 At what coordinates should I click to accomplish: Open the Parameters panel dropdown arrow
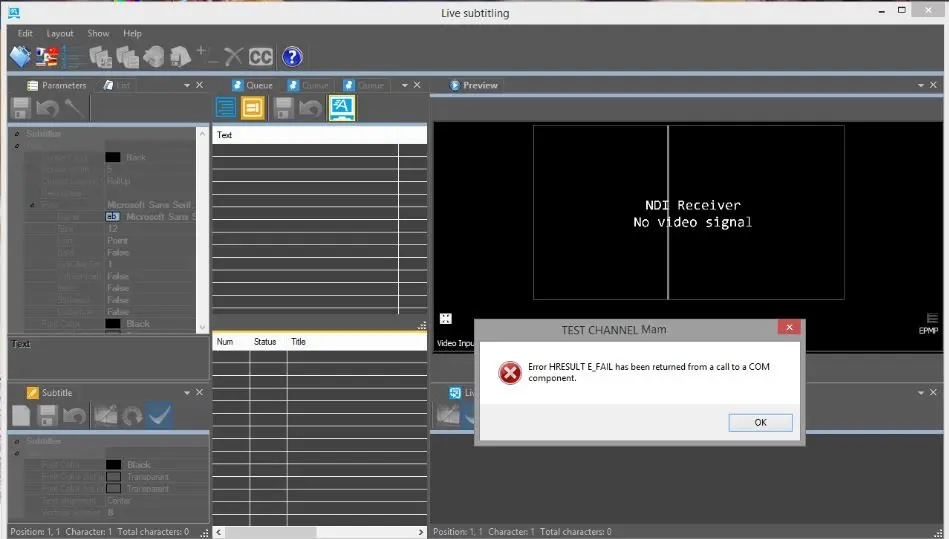186,86
